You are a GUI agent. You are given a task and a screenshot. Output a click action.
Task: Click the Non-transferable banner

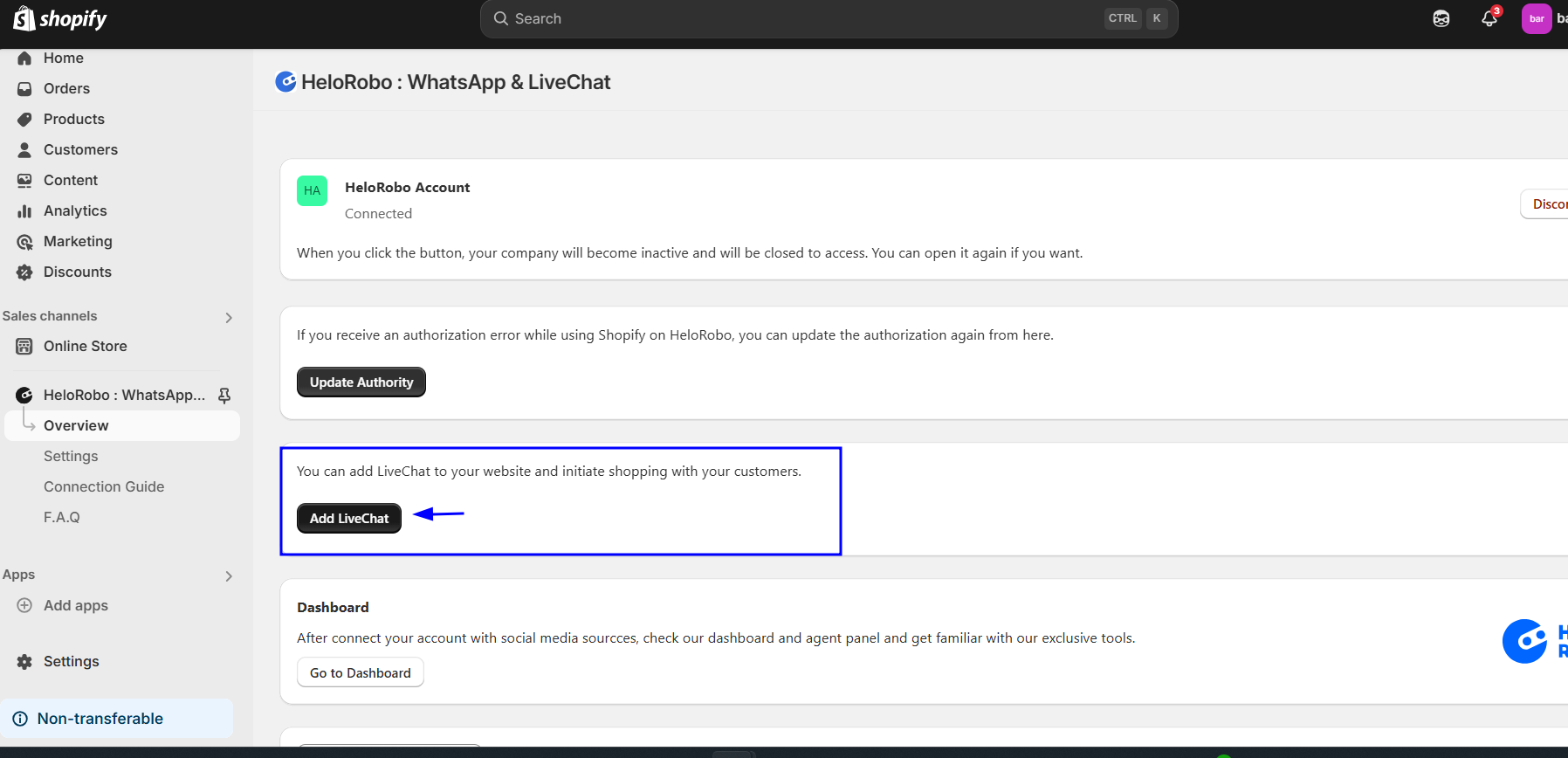117,719
